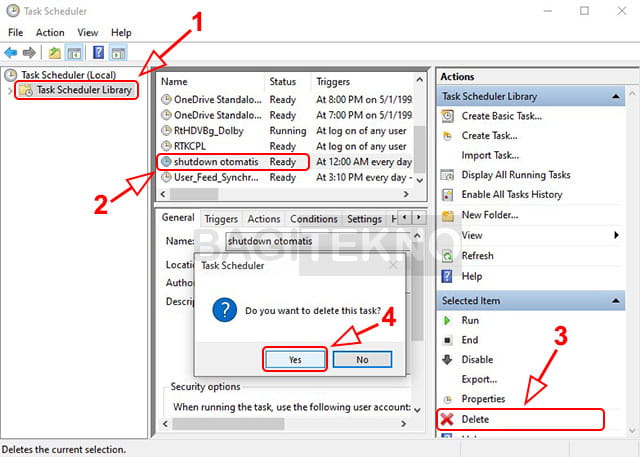This screenshot has width=640, height=457.
Task: Open the Action menu
Action: point(50,33)
